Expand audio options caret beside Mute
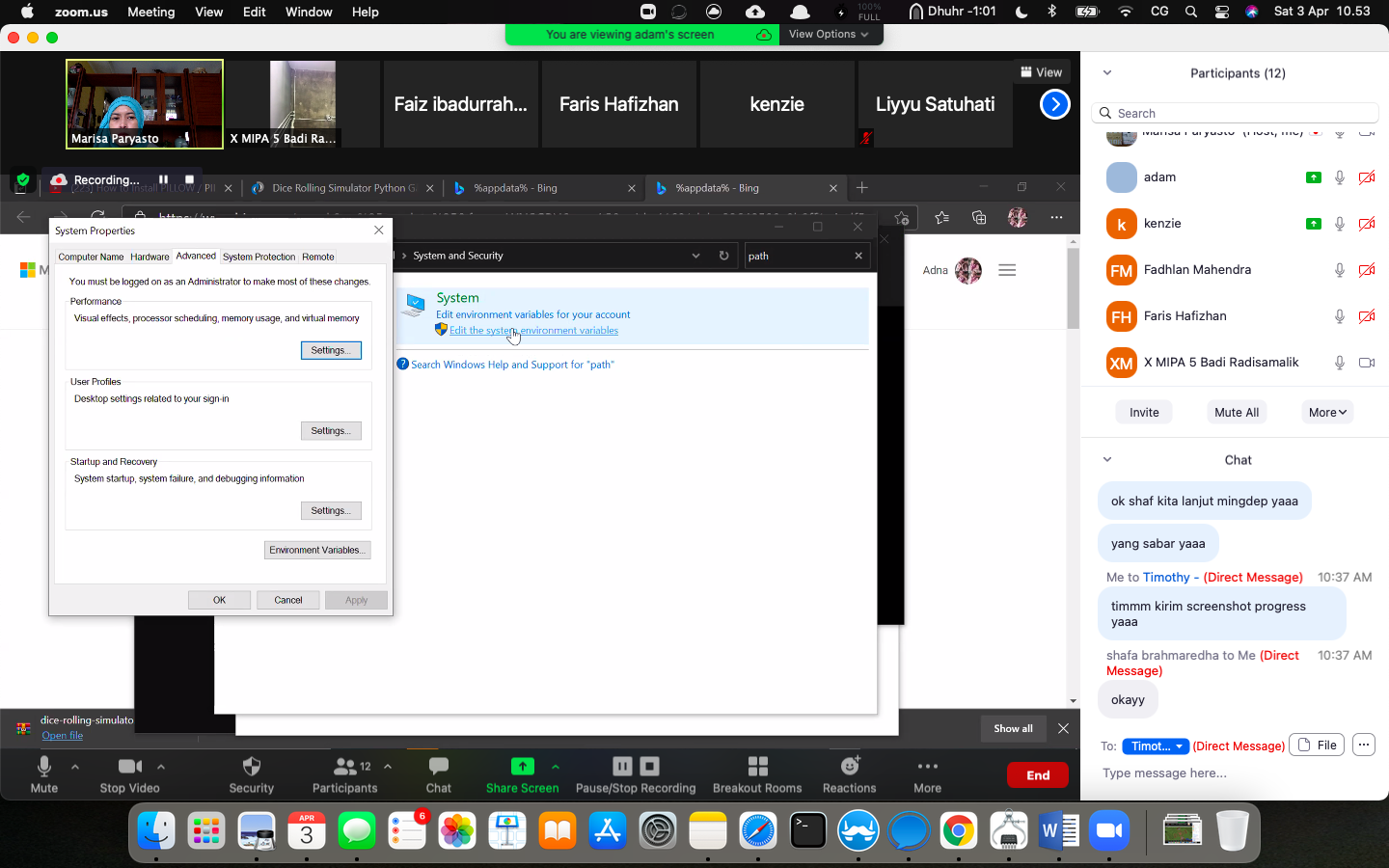This screenshot has width=1389, height=868. click(75, 767)
